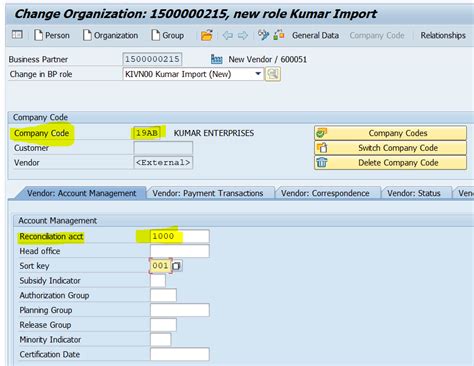The height and width of the screenshot is (366, 474).
Task: Click the Certification Date field
Action: coord(180,354)
